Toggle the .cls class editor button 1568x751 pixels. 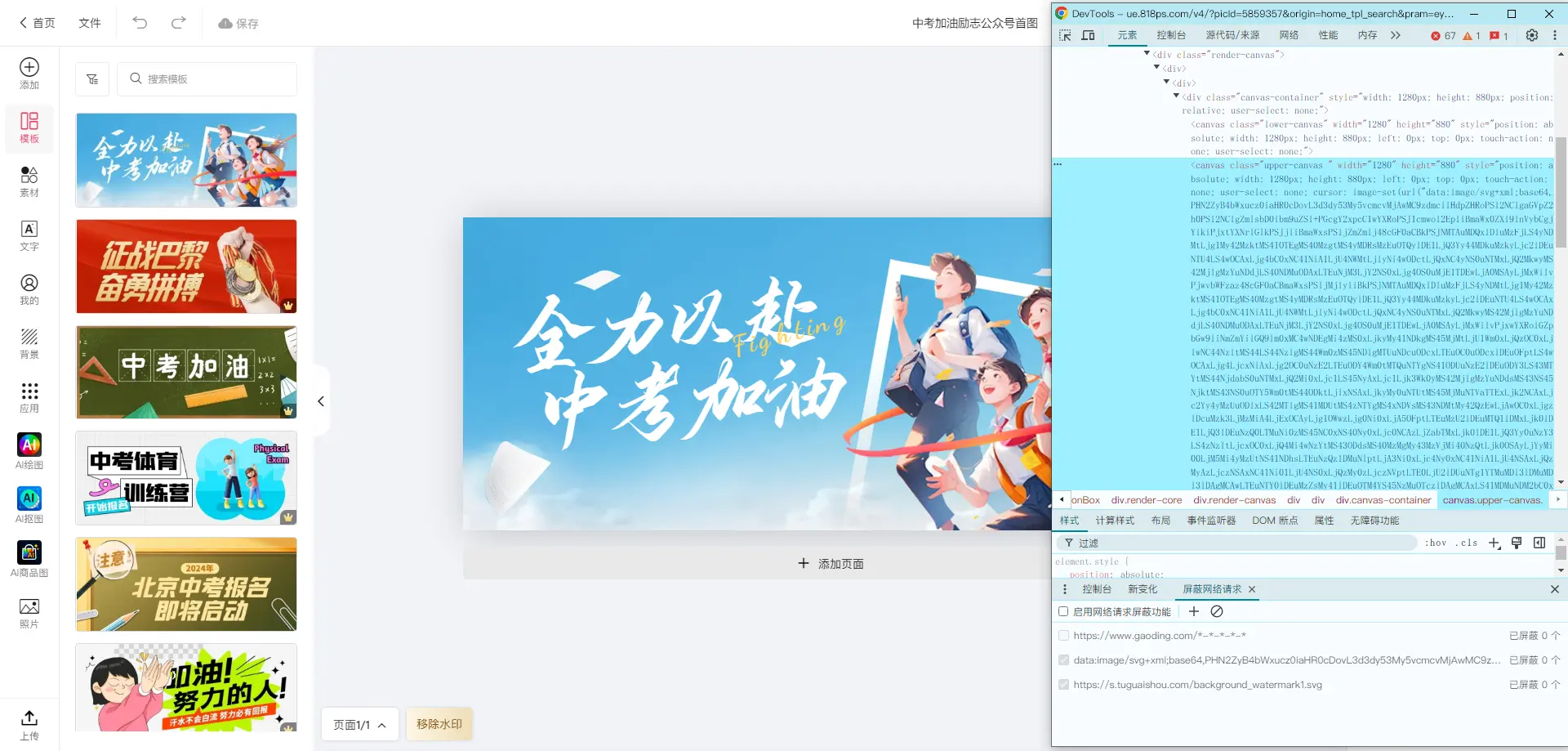1467,543
